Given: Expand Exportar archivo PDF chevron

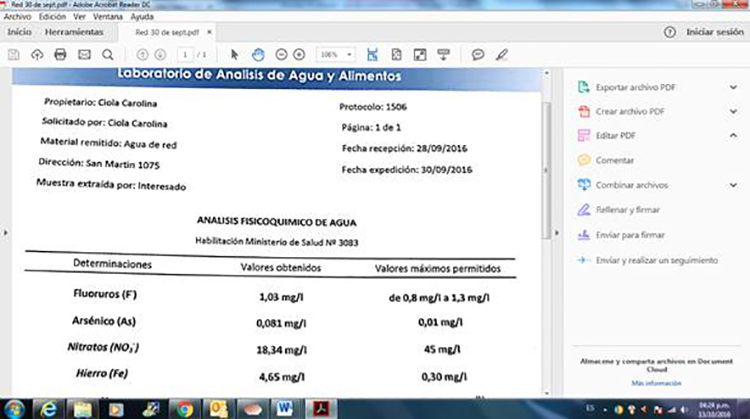Looking at the screenshot, I should pos(733,87).
